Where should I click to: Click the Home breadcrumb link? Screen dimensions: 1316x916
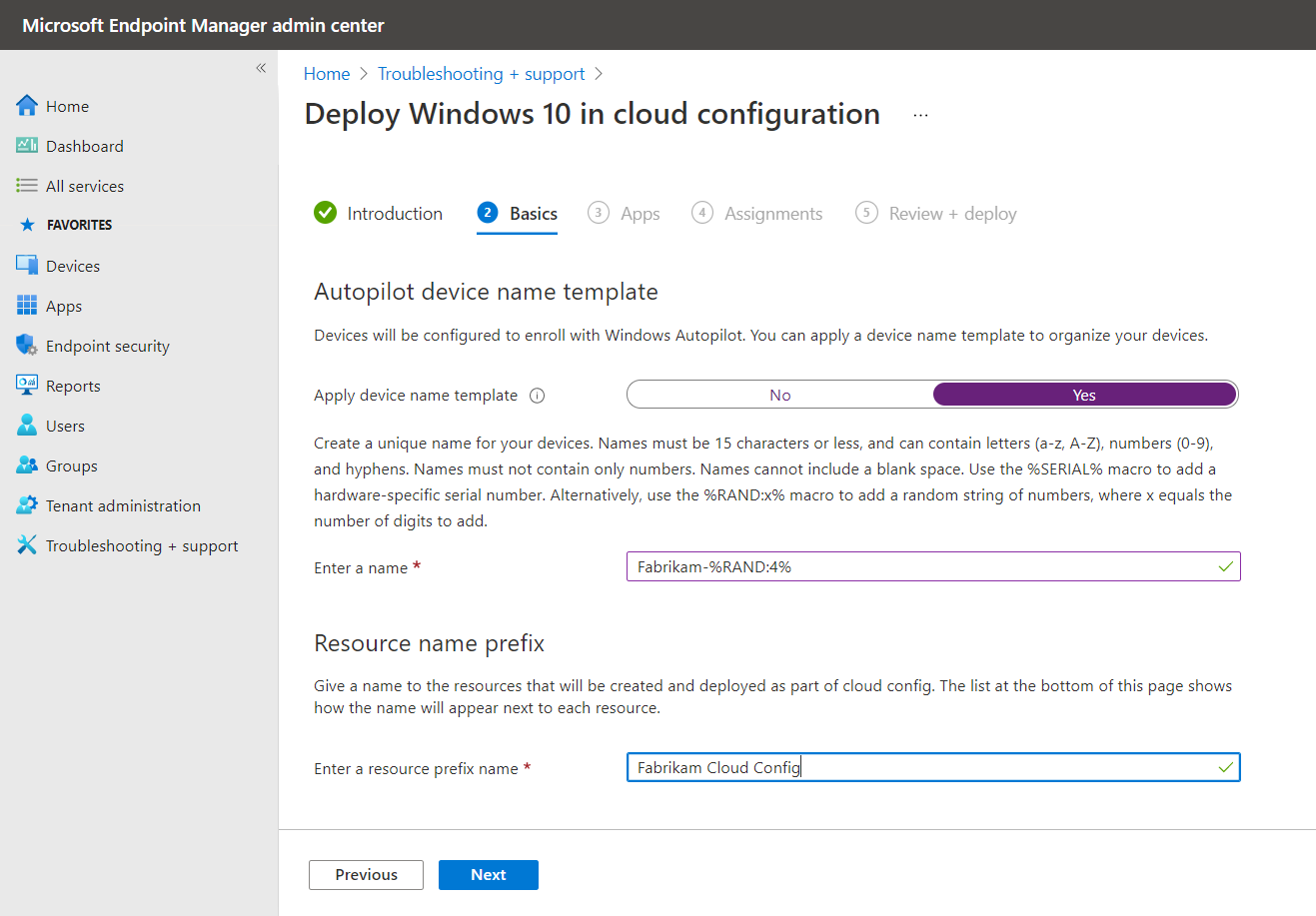point(327,74)
